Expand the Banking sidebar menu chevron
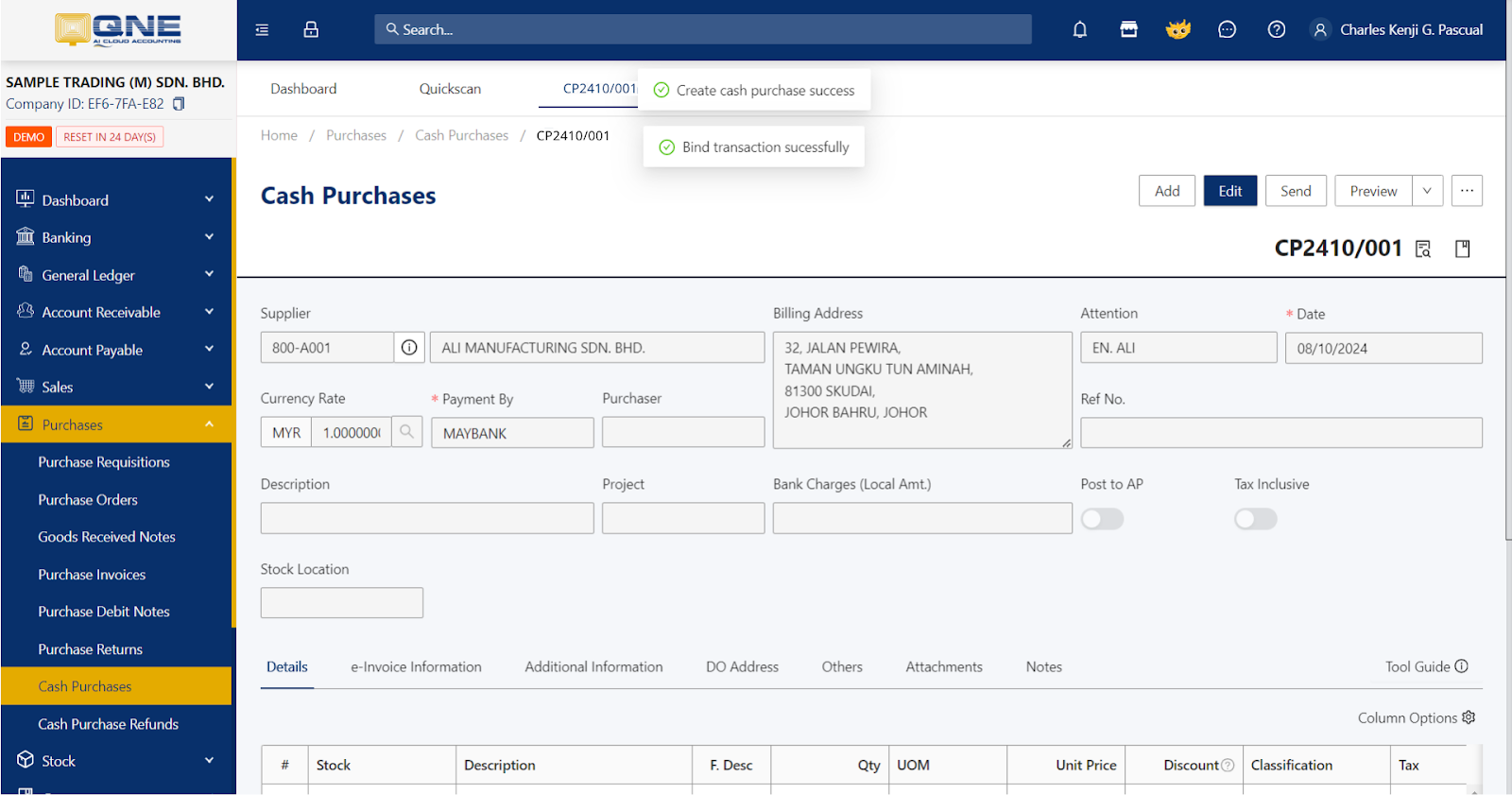Viewport: 1512px width, 811px height. point(210,237)
